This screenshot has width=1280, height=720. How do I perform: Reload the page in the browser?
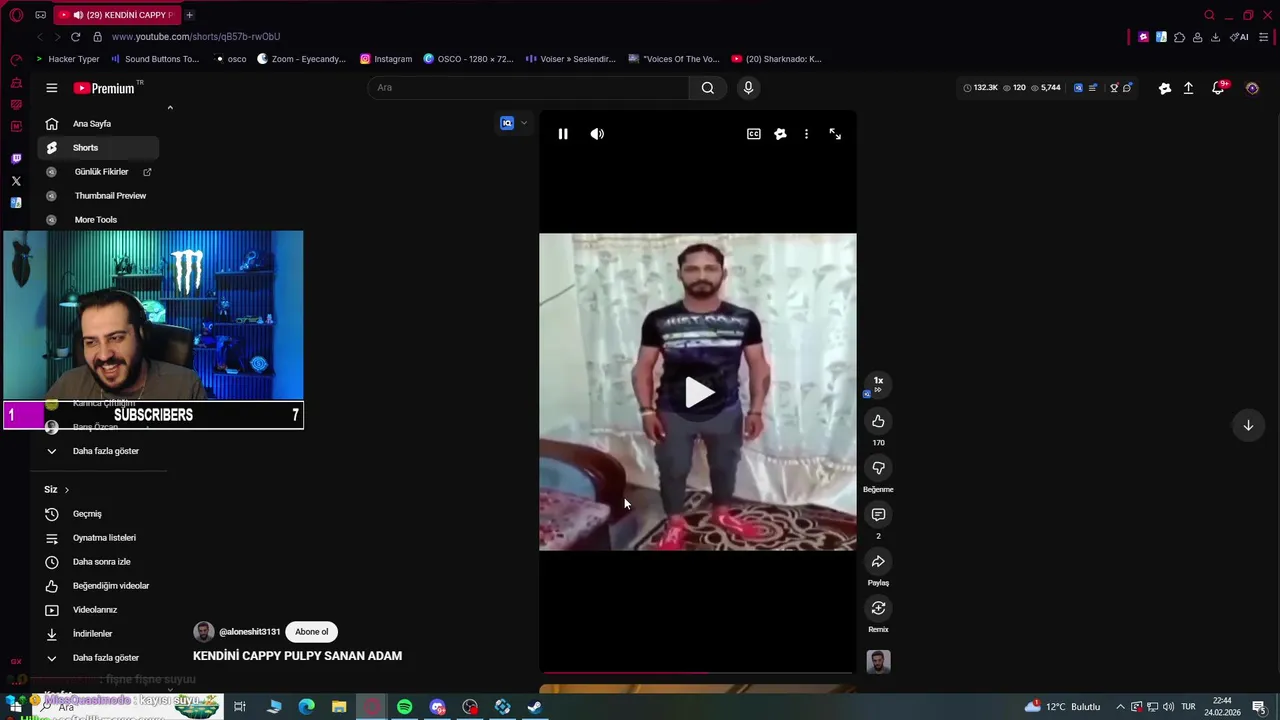click(75, 37)
